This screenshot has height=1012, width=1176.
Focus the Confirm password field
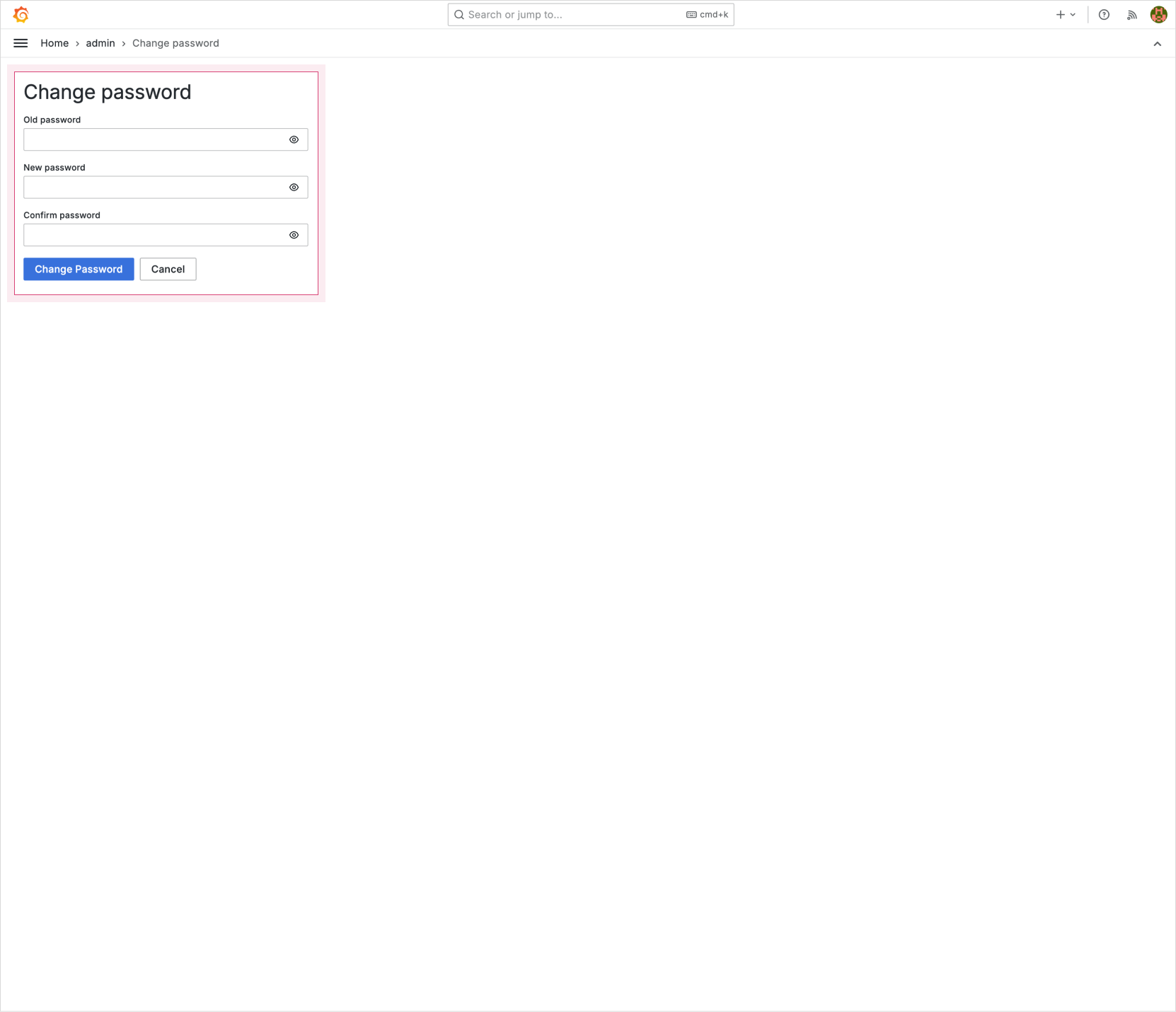(166, 235)
